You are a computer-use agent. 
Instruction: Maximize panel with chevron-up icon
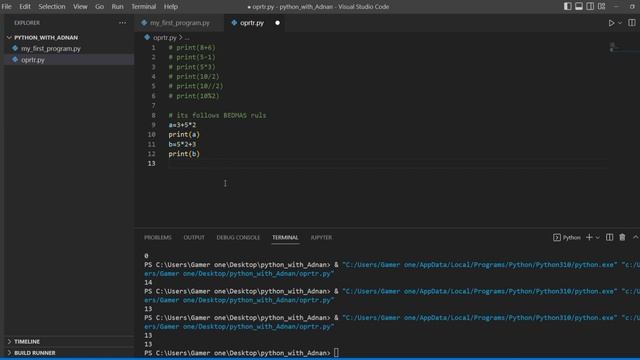click(x=636, y=238)
